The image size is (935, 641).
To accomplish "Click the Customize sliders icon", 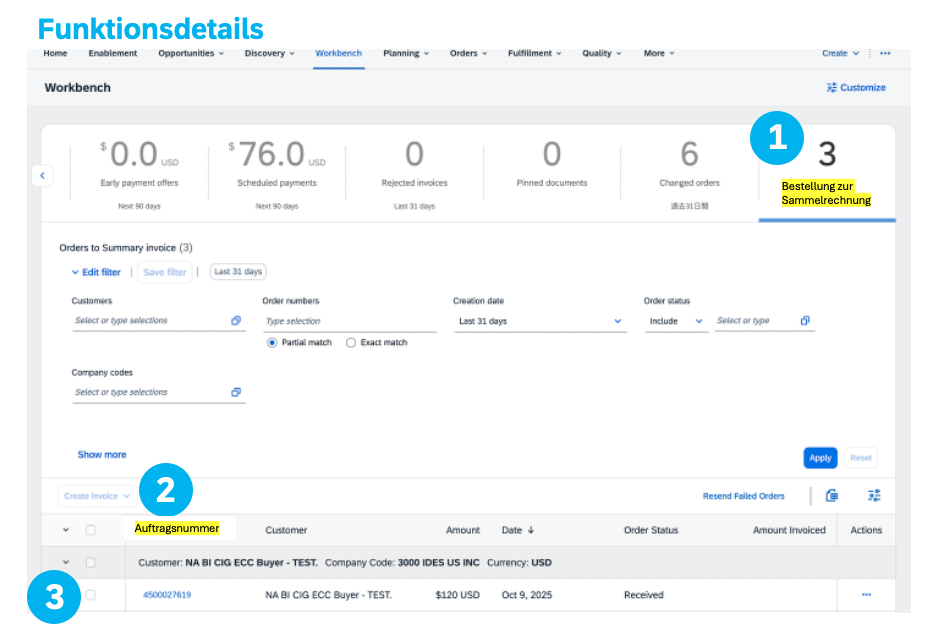I will click(x=831, y=88).
